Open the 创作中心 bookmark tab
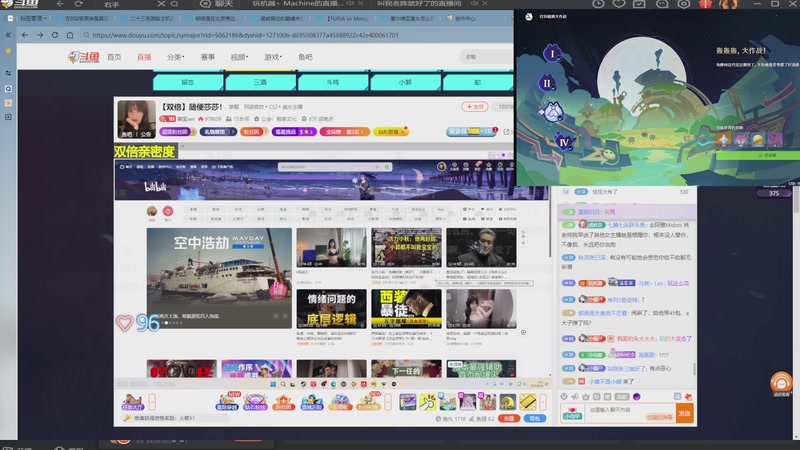The width and height of the screenshot is (800, 450). 461,18
